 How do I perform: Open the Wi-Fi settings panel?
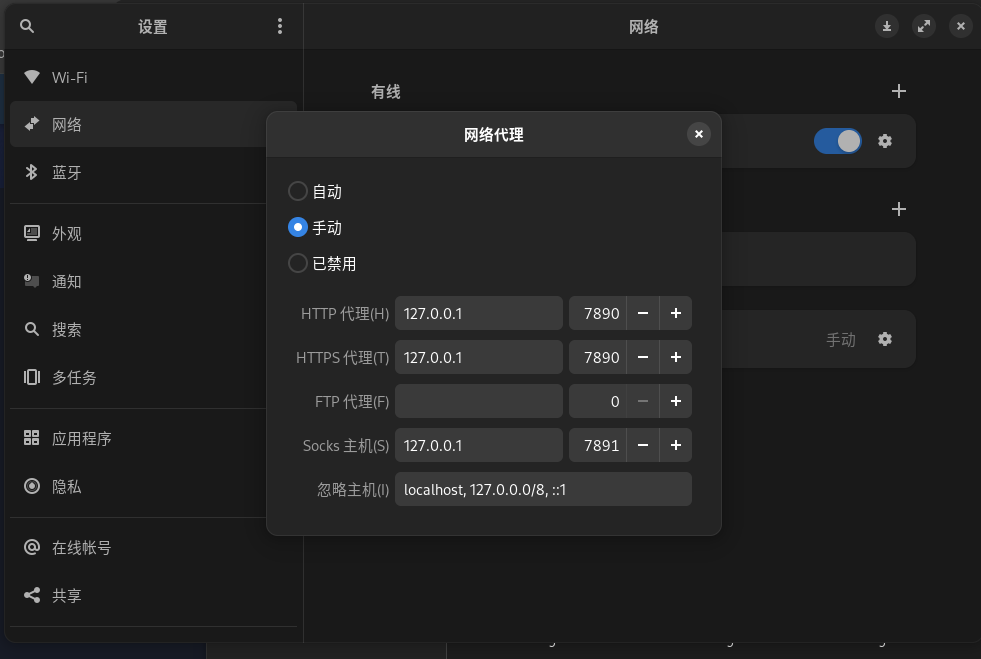click(70, 77)
